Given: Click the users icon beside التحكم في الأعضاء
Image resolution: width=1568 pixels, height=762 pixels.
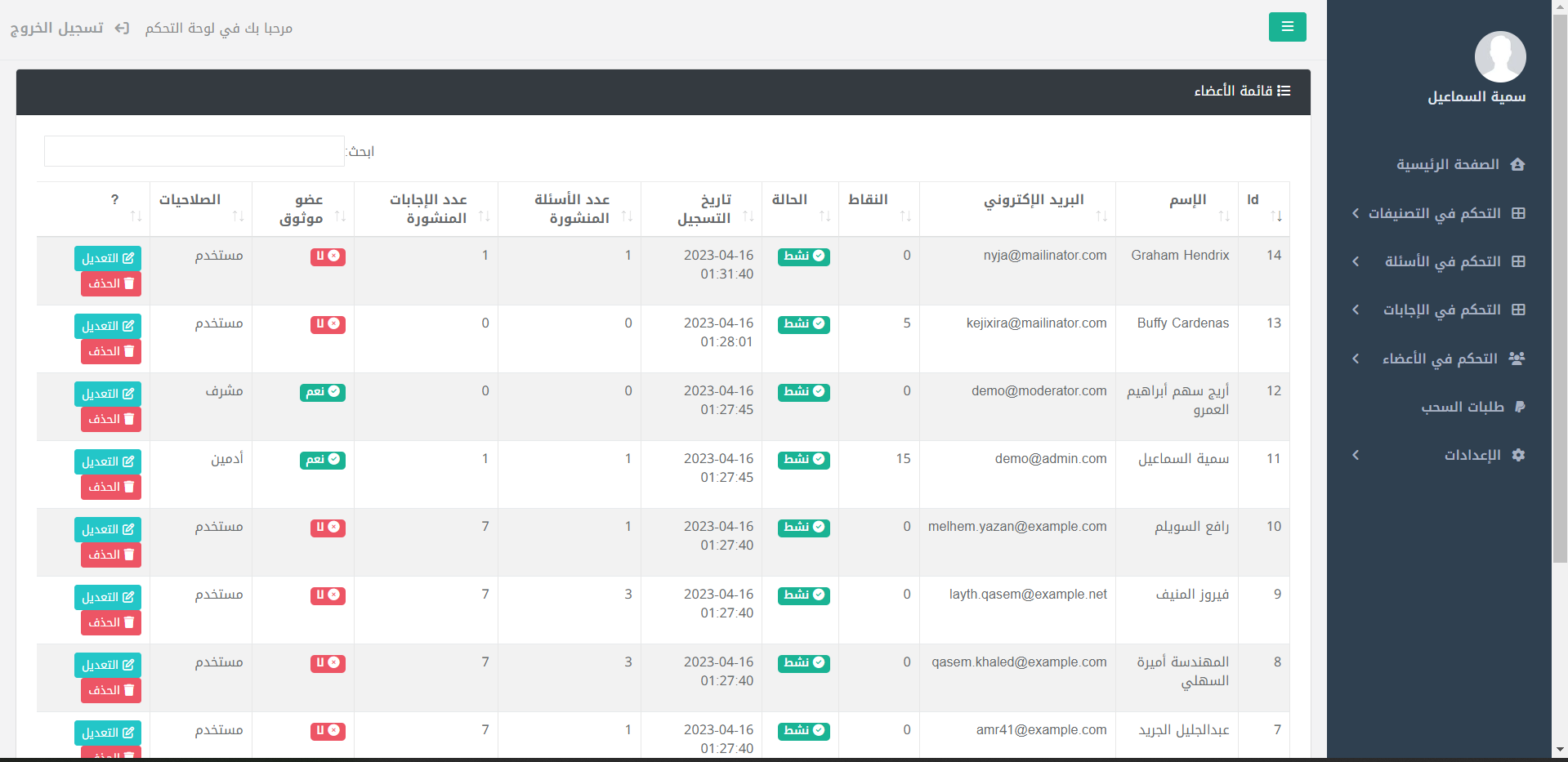Looking at the screenshot, I should [1517, 358].
